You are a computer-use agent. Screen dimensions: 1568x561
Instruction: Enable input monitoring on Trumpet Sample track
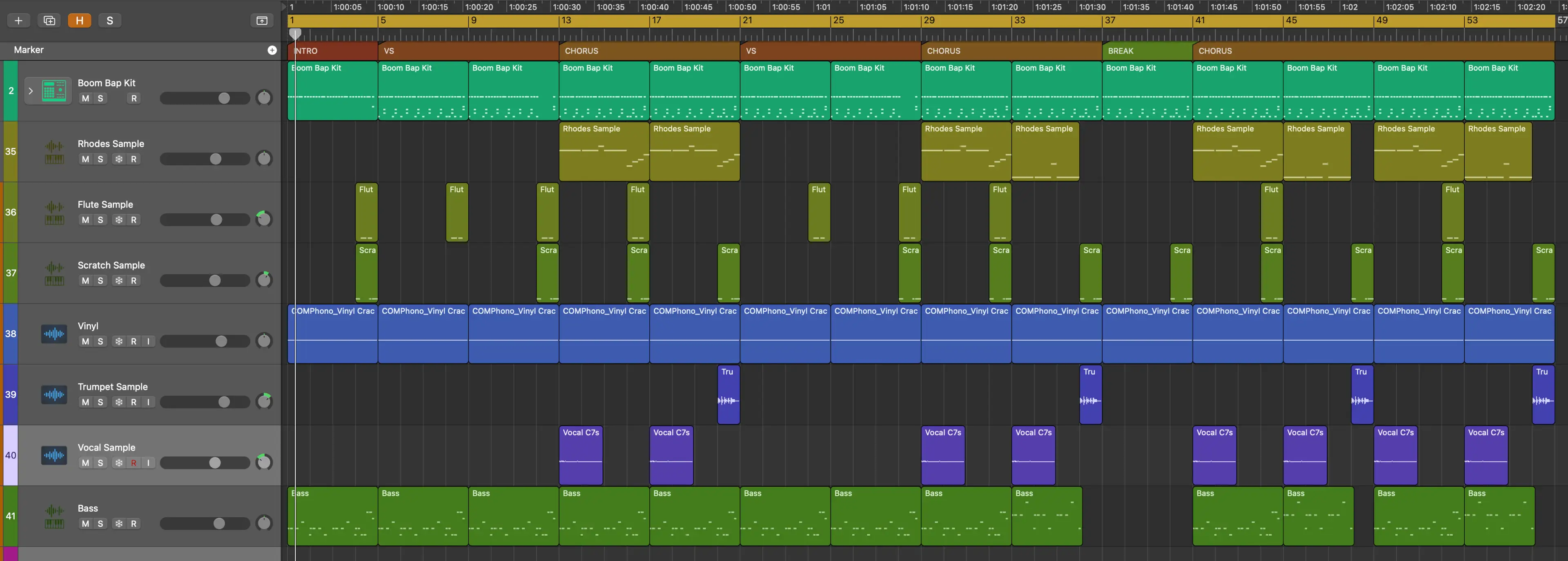[148, 402]
